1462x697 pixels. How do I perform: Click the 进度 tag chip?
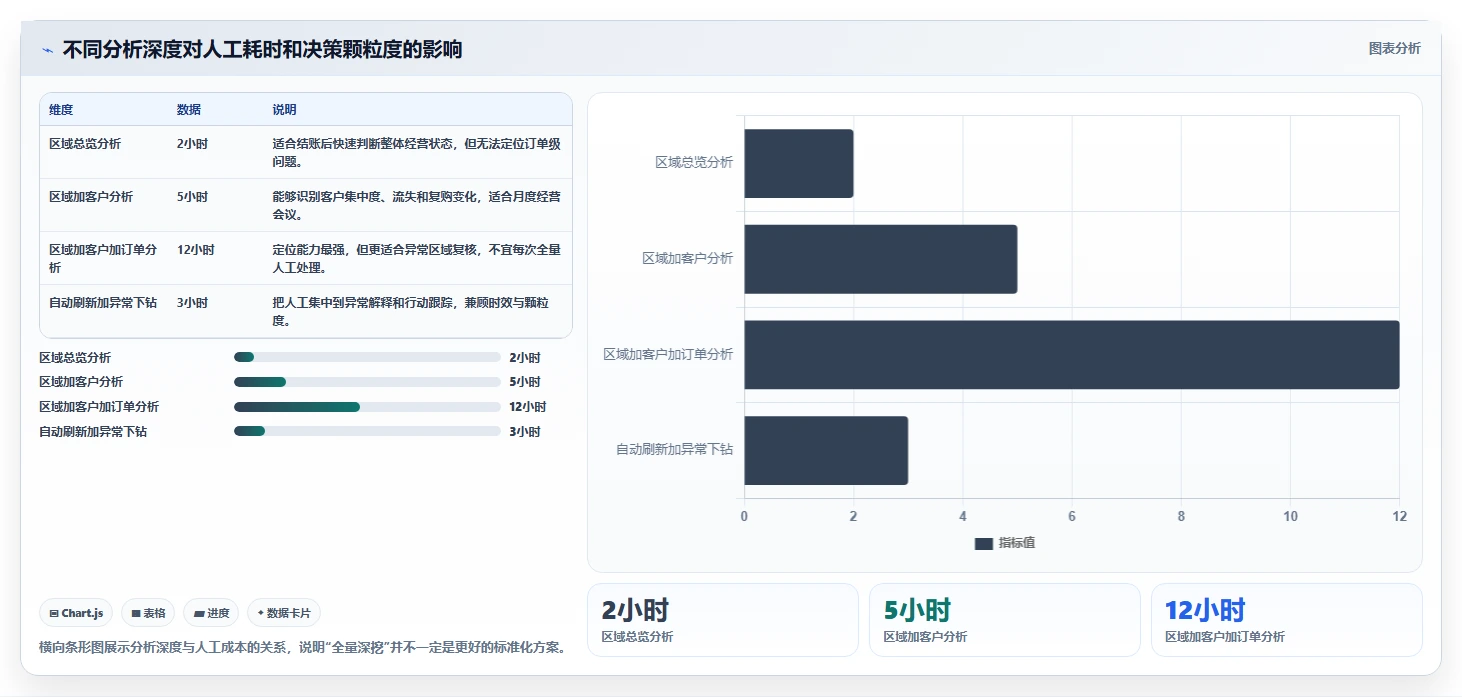point(211,613)
